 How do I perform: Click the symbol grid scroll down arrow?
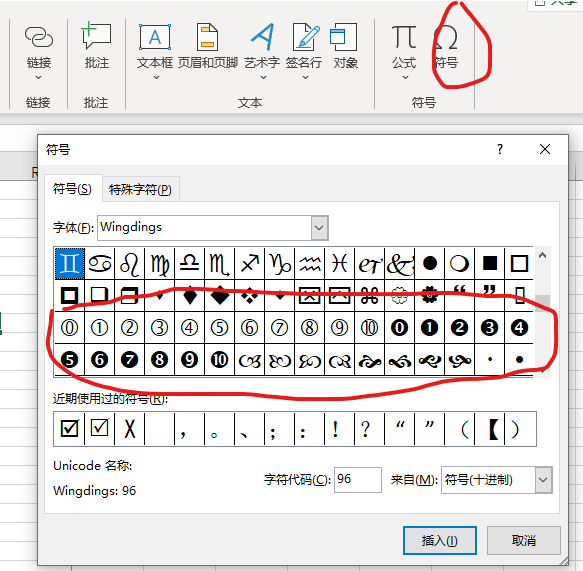[542, 370]
